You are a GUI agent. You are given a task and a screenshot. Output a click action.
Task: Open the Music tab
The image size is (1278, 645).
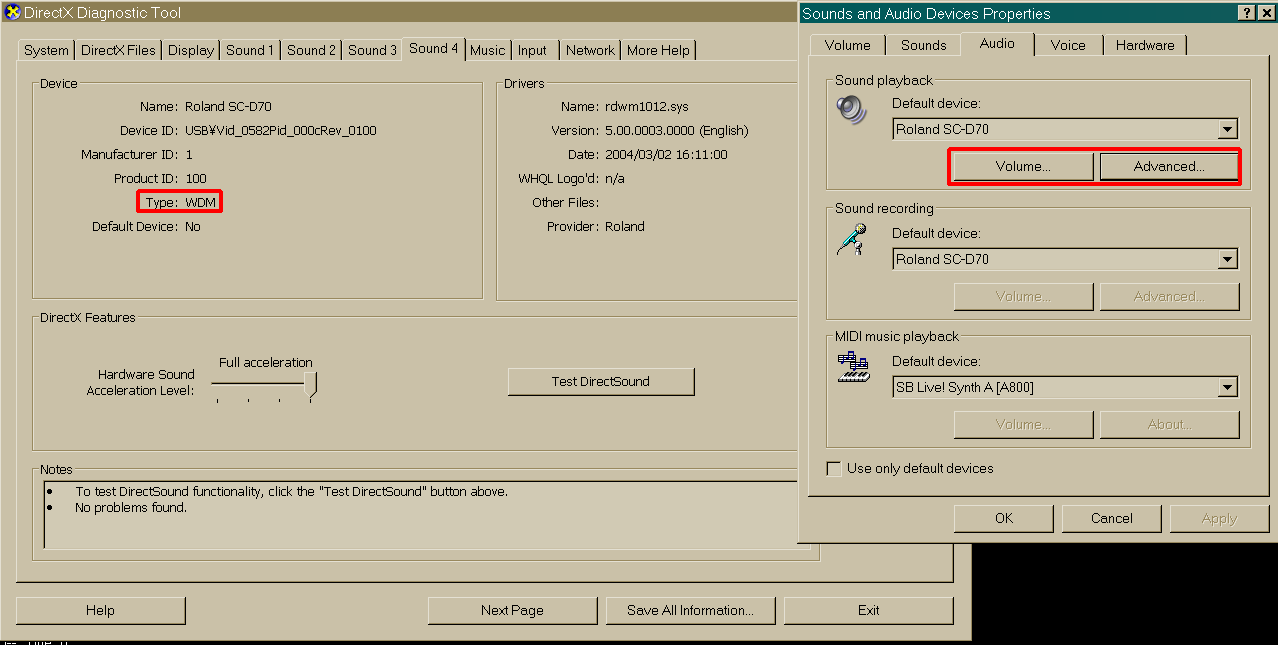[x=488, y=50]
